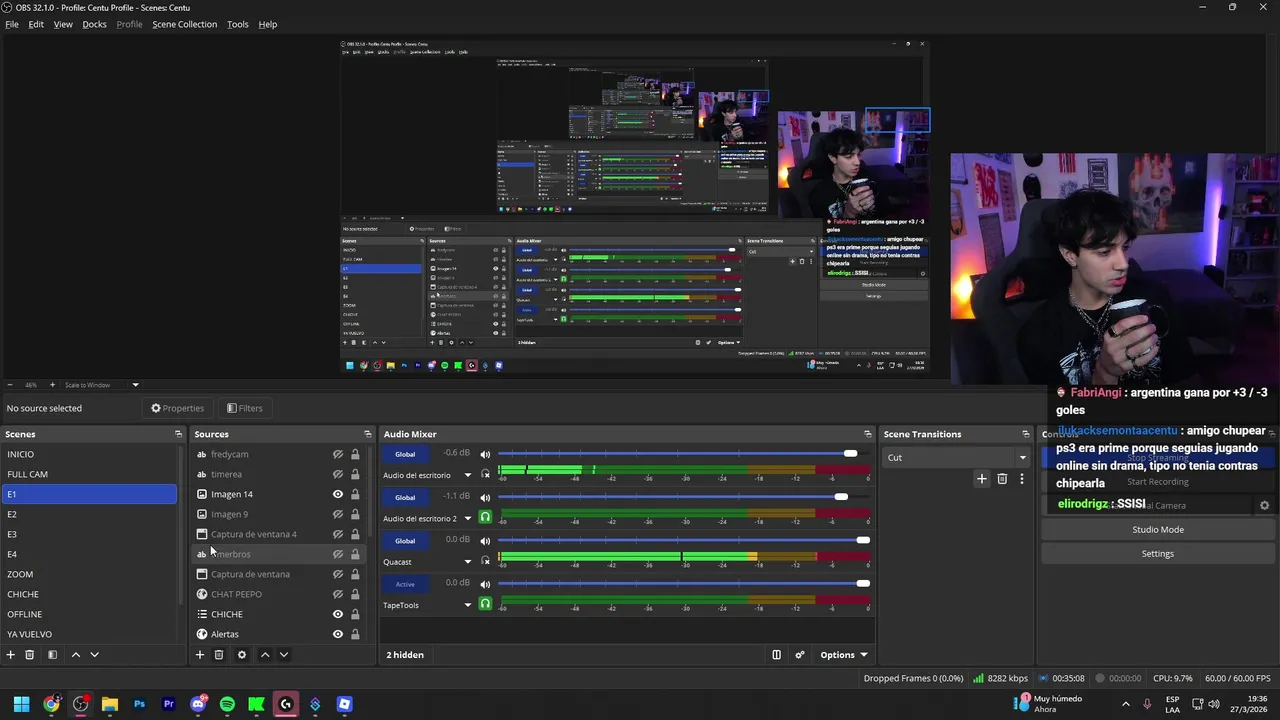
Task: Open Audio del escritorio options arrow
Action: (x=467, y=475)
